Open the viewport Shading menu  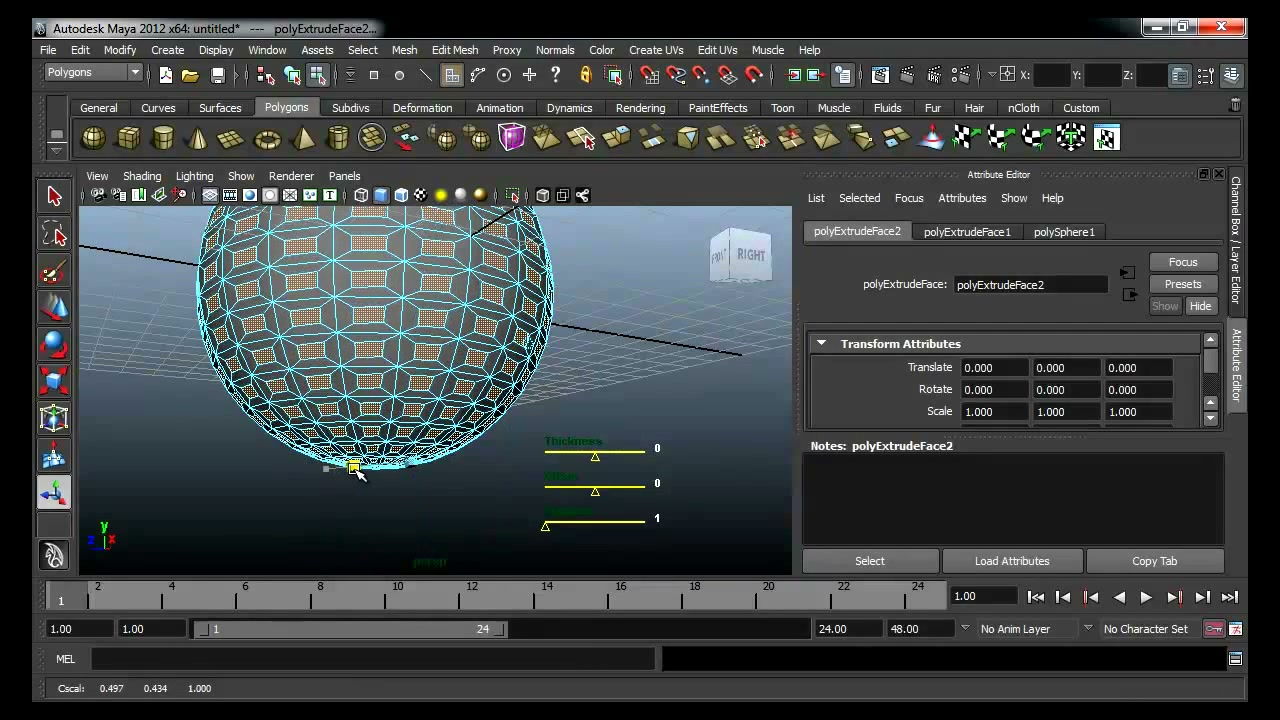pyautogui.click(x=142, y=176)
